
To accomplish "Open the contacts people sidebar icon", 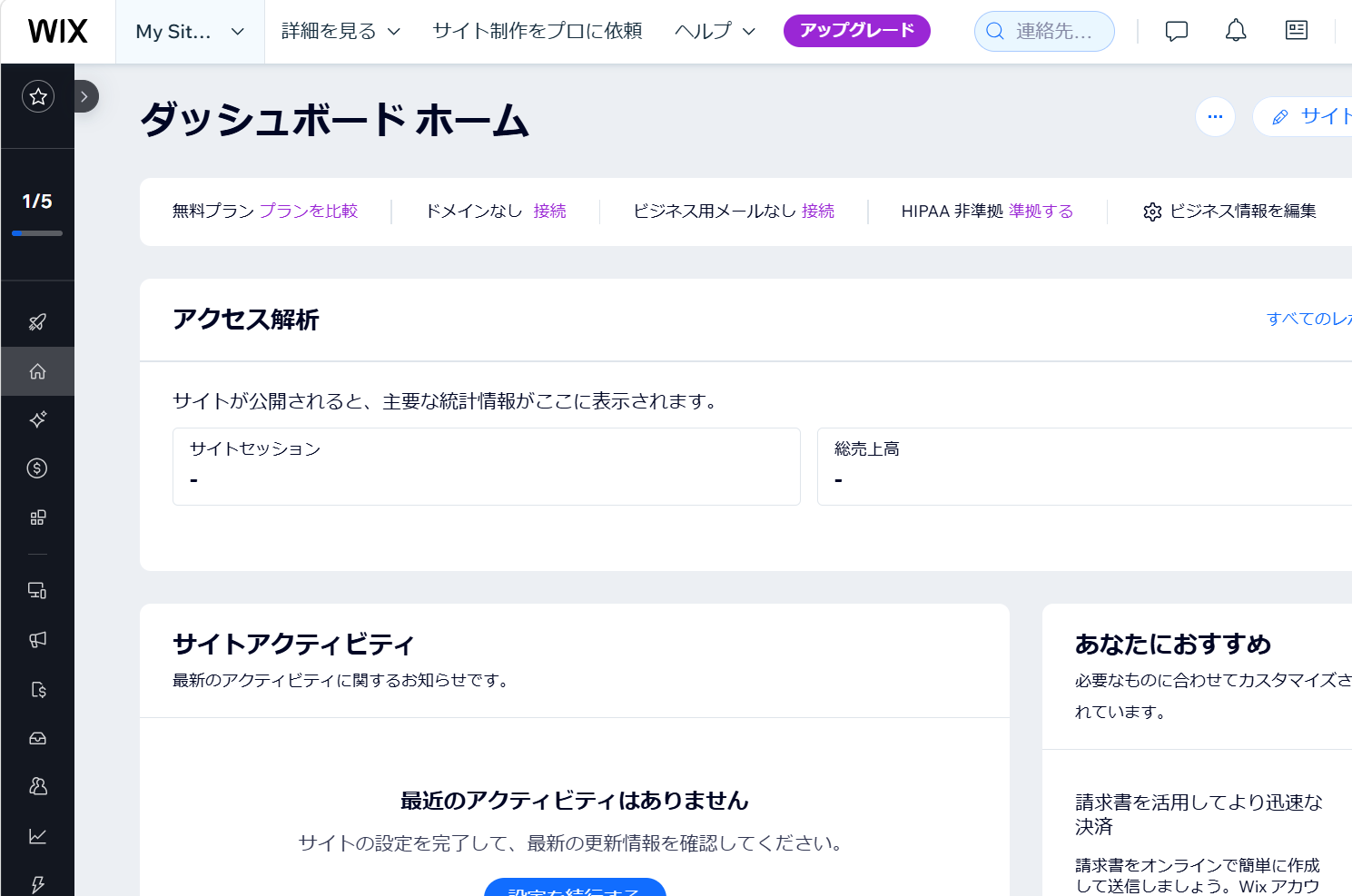I will coord(37,786).
